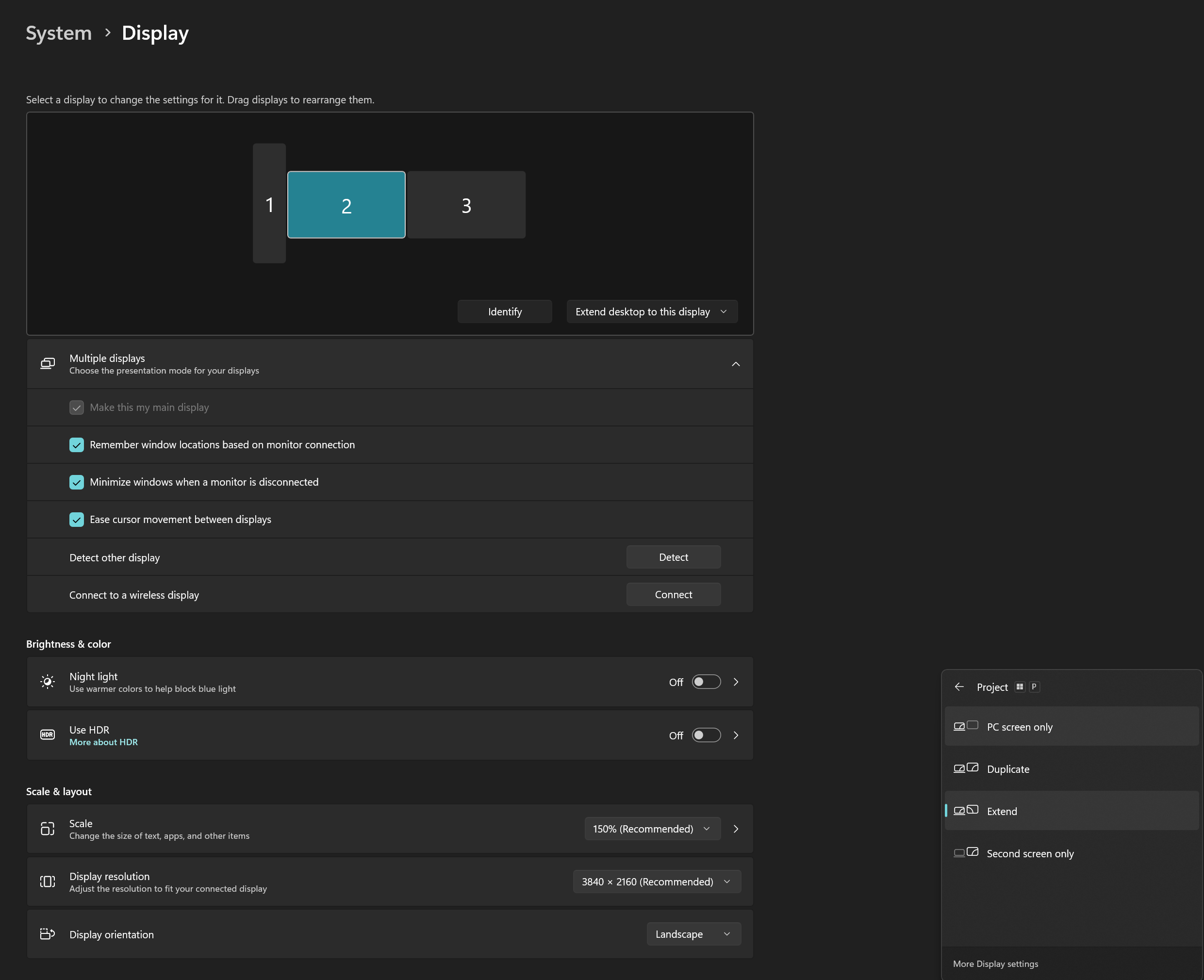This screenshot has height=980, width=1204.
Task: Click the Display resolution icon
Action: point(48,881)
